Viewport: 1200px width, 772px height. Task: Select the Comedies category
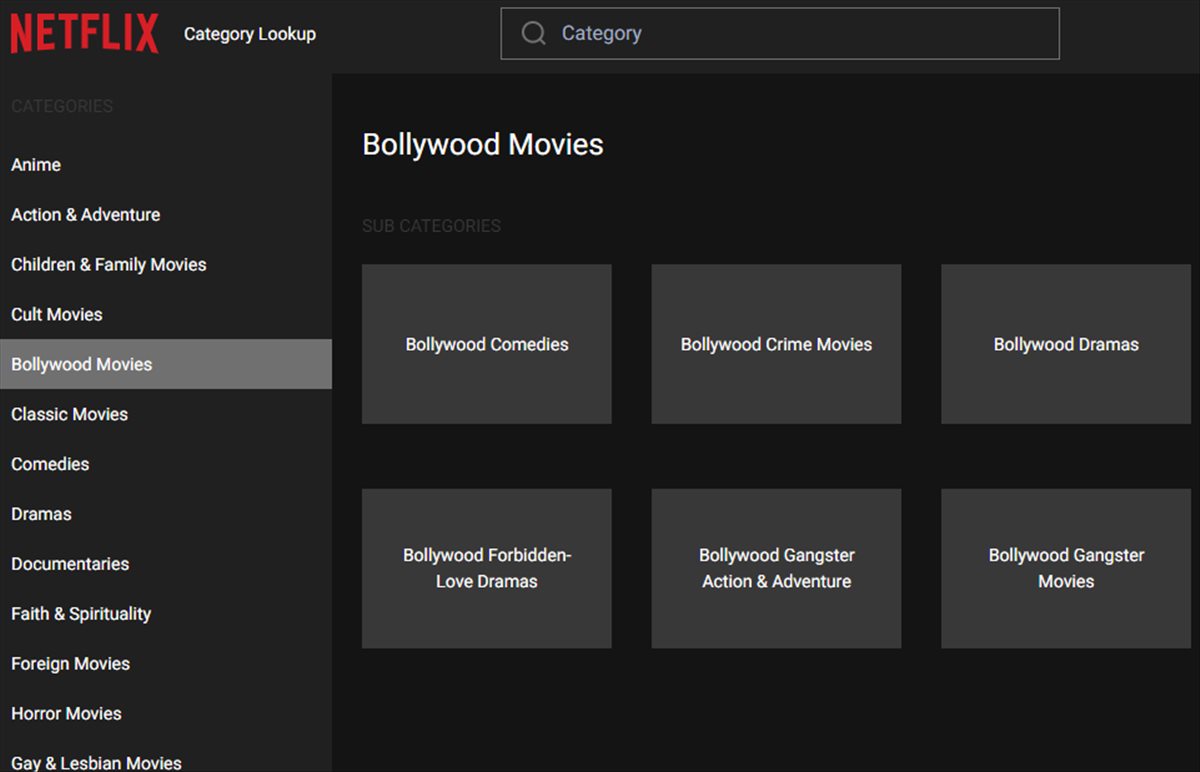pyautogui.click(x=50, y=464)
